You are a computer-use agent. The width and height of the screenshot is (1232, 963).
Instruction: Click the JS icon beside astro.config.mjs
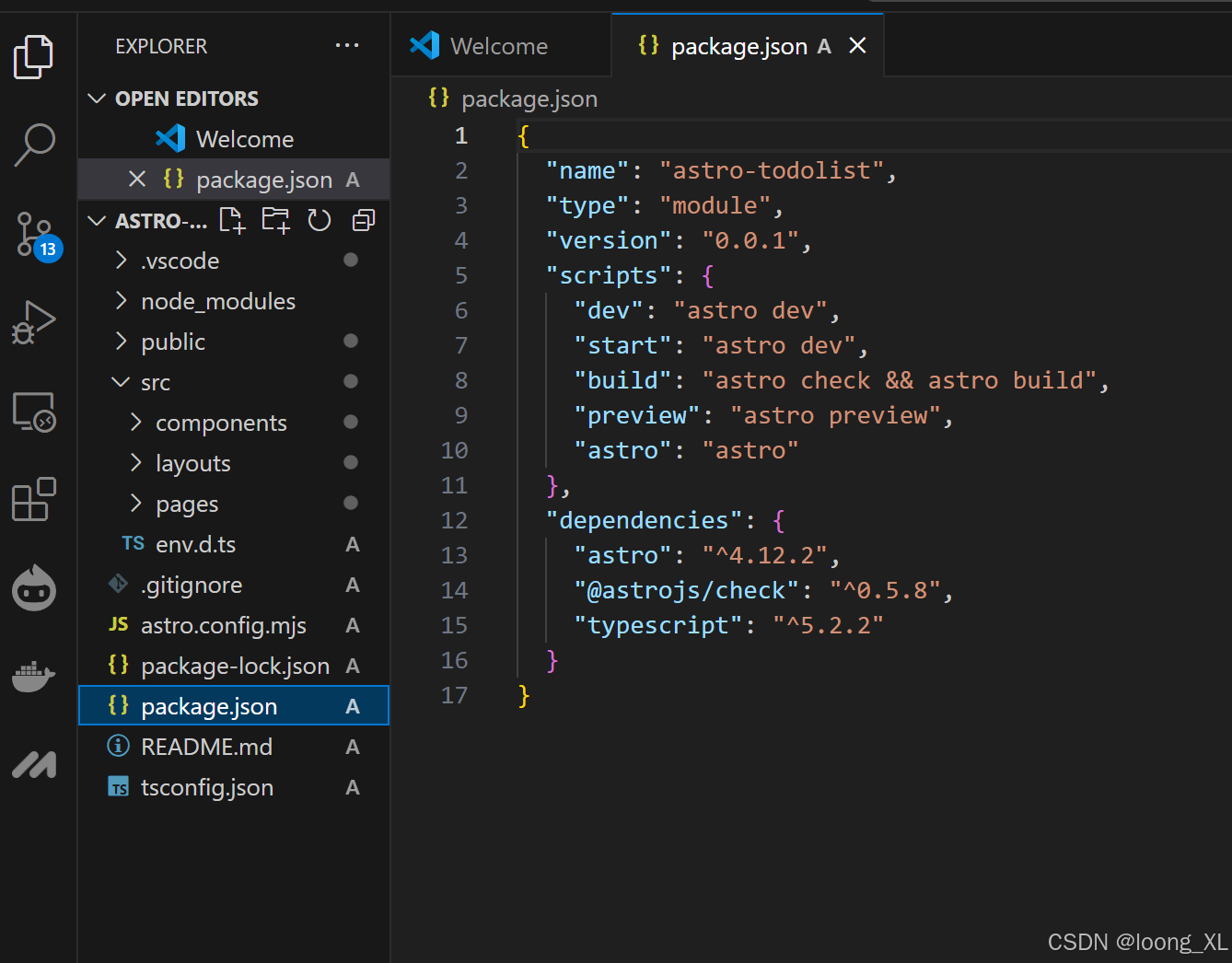point(119,624)
